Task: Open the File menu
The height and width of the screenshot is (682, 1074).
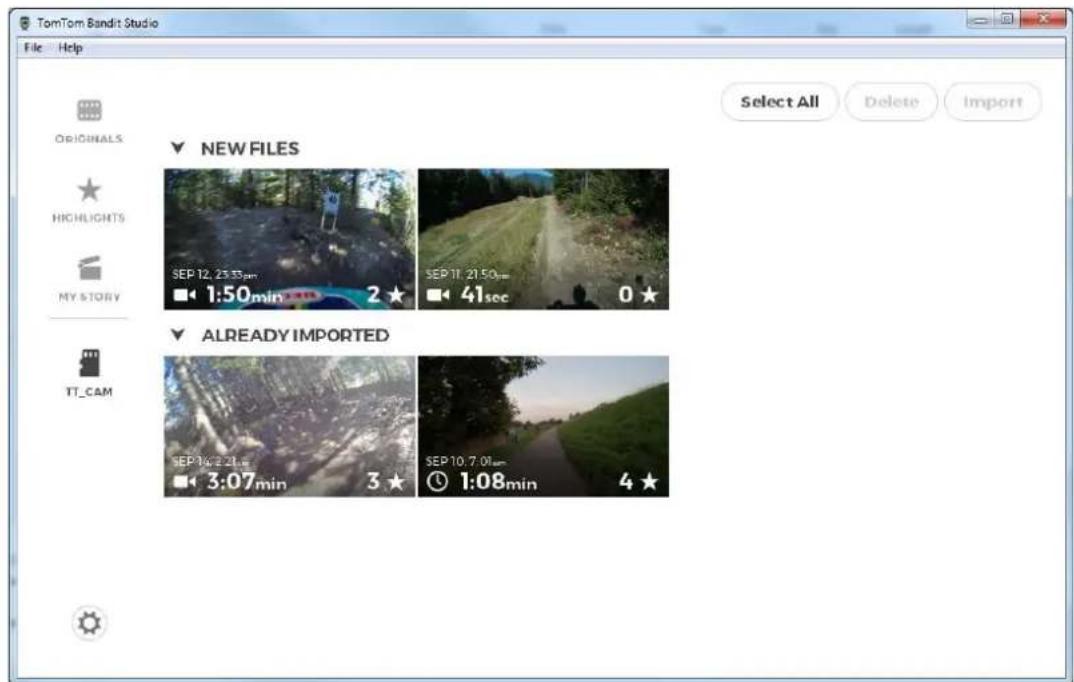Action: pos(33,47)
